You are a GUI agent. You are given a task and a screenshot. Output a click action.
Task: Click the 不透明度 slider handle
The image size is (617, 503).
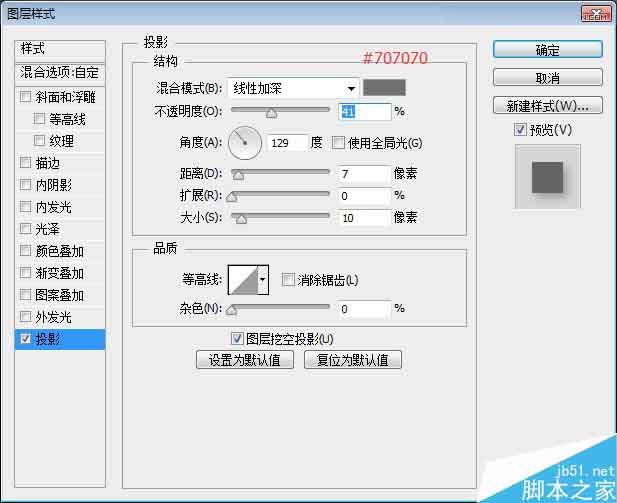point(271,113)
